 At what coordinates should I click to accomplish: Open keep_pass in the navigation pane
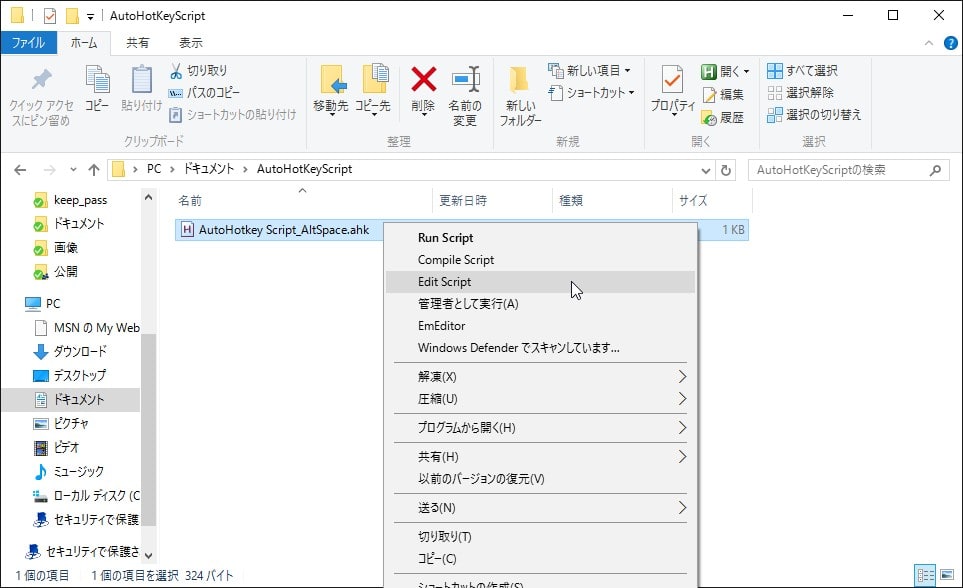(x=80, y=200)
